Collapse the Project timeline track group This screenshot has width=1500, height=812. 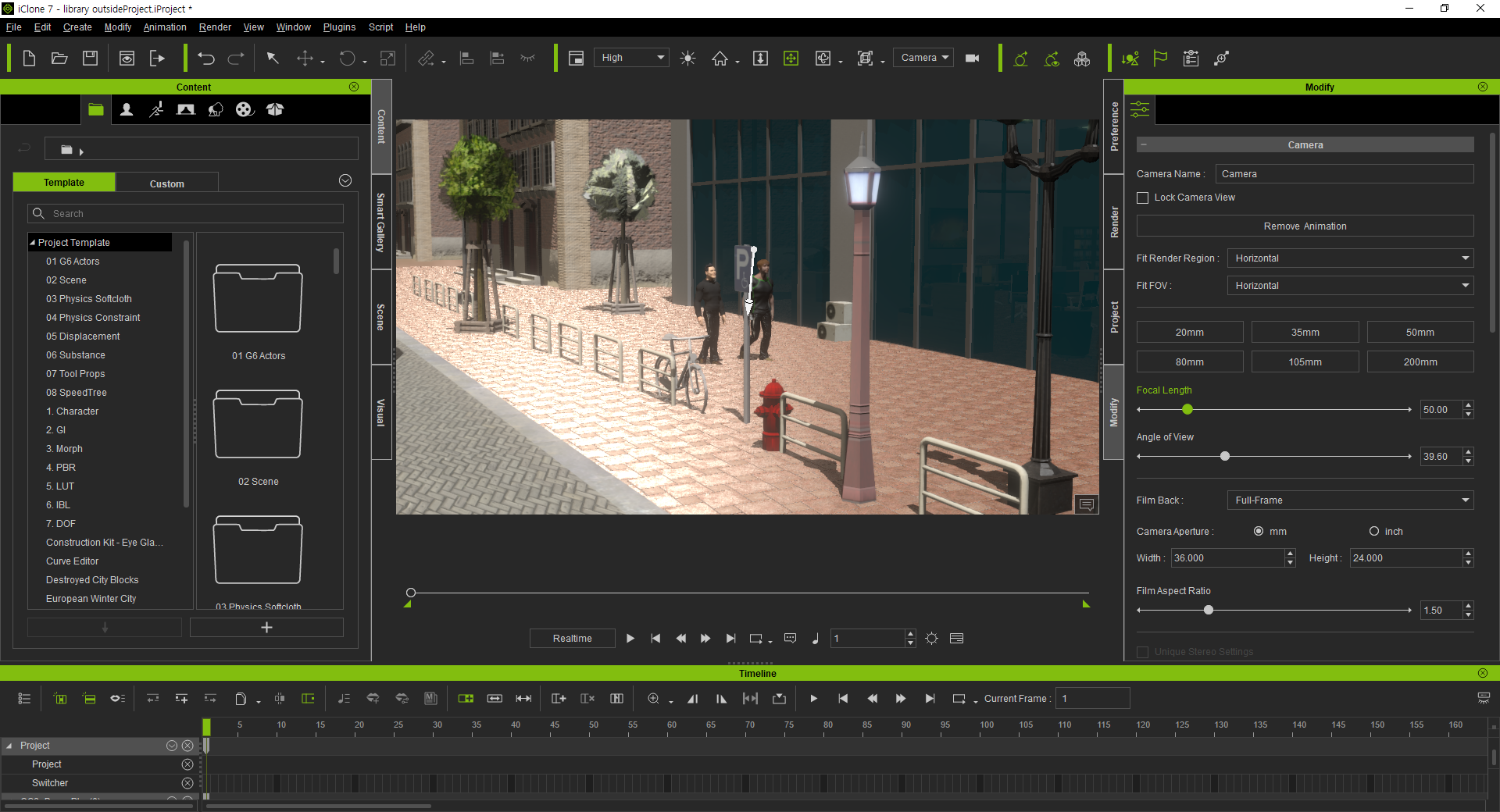pyautogui.click(x=9, y=746)
